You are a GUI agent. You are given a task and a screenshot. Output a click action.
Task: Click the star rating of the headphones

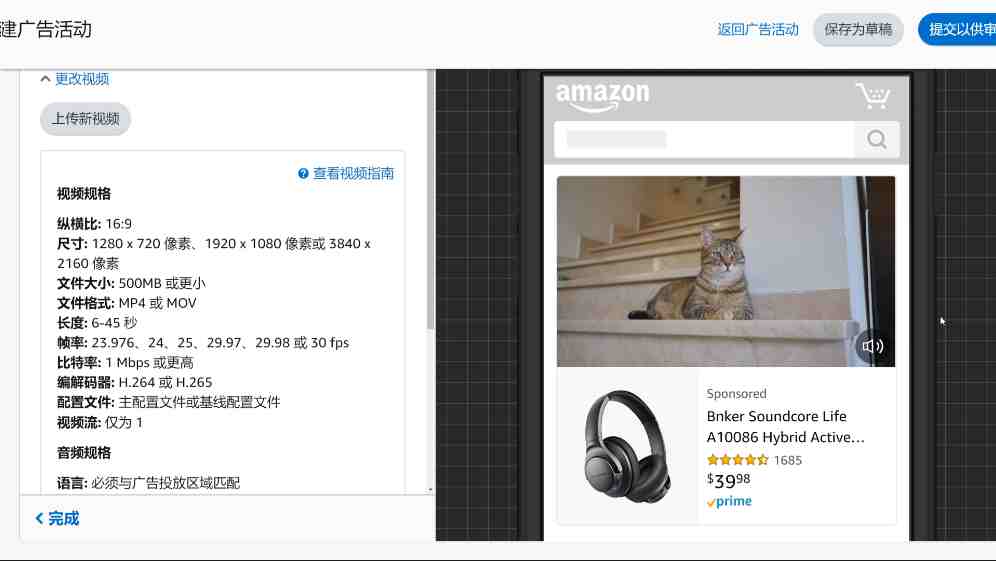coord(737,460)
